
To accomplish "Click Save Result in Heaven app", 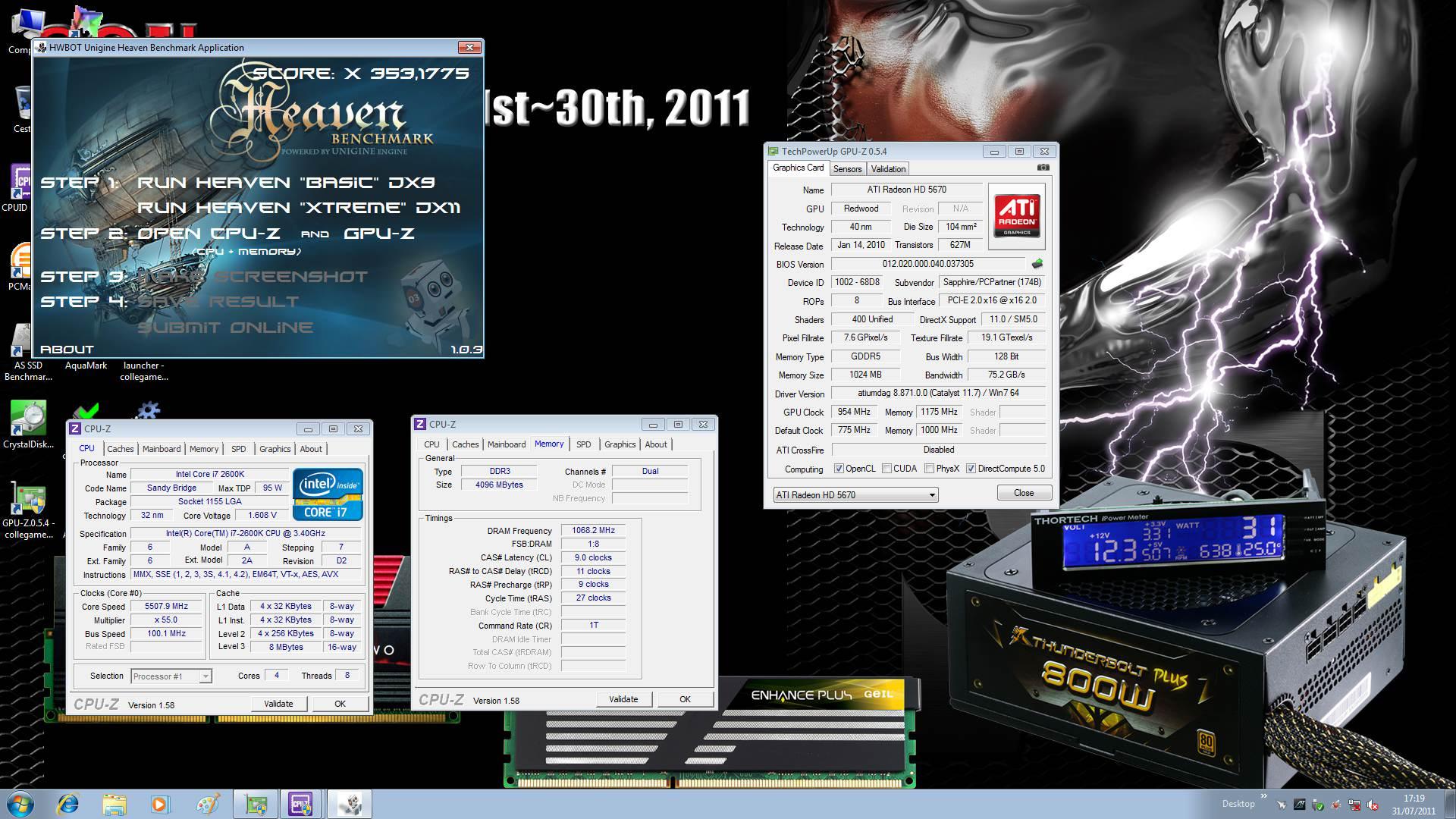I will pos(218,302).
